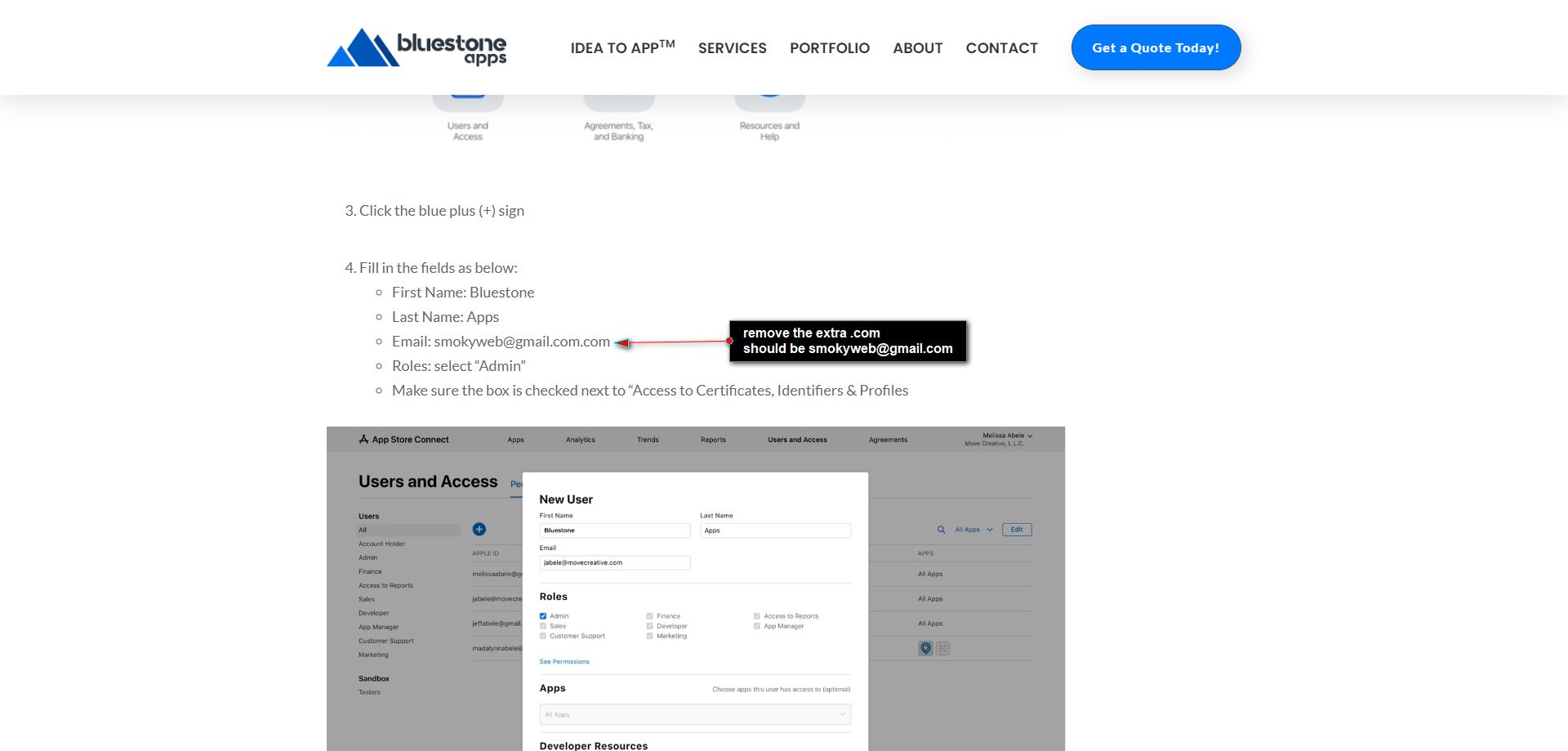Image resolution: width=1568 pixels, height=751 pixels.
Task: Toggle the Marketing role checkbox
Action: pos(650,636)
